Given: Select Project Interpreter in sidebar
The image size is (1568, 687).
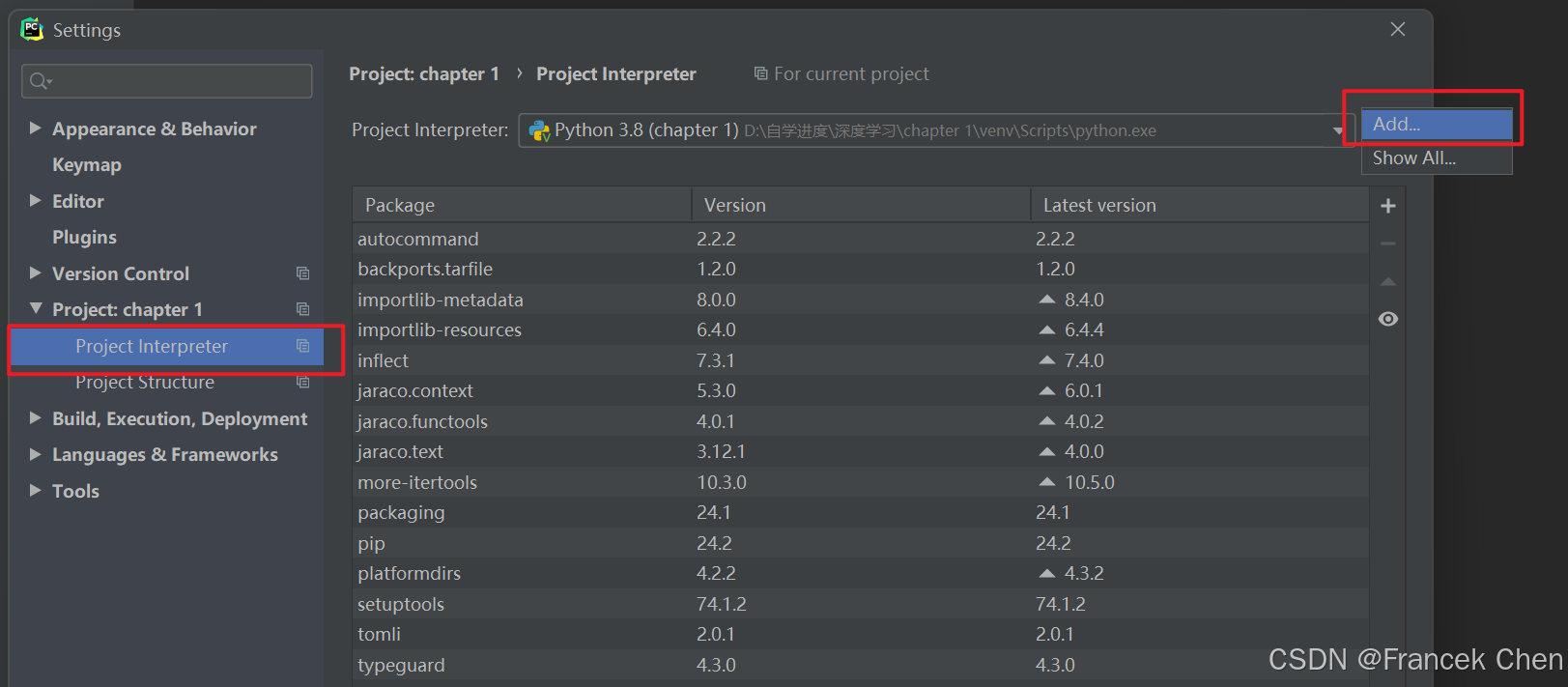Looking at the screenshot, I should click(x=166, y=346).
